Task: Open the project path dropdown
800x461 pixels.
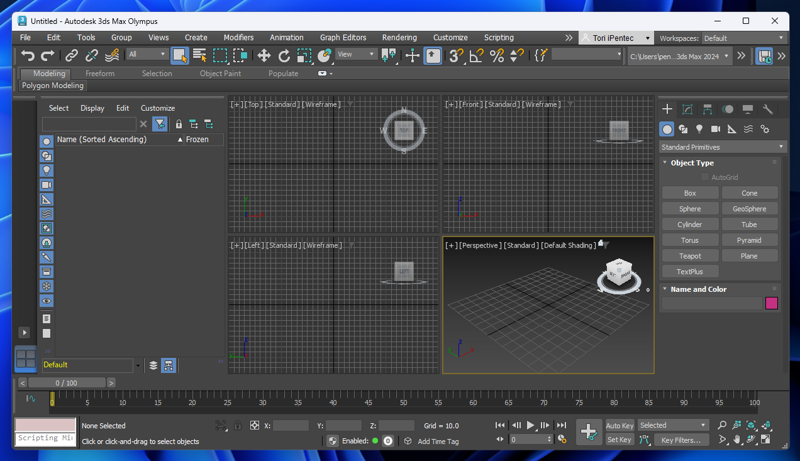Action: click(x=679, y=56)
